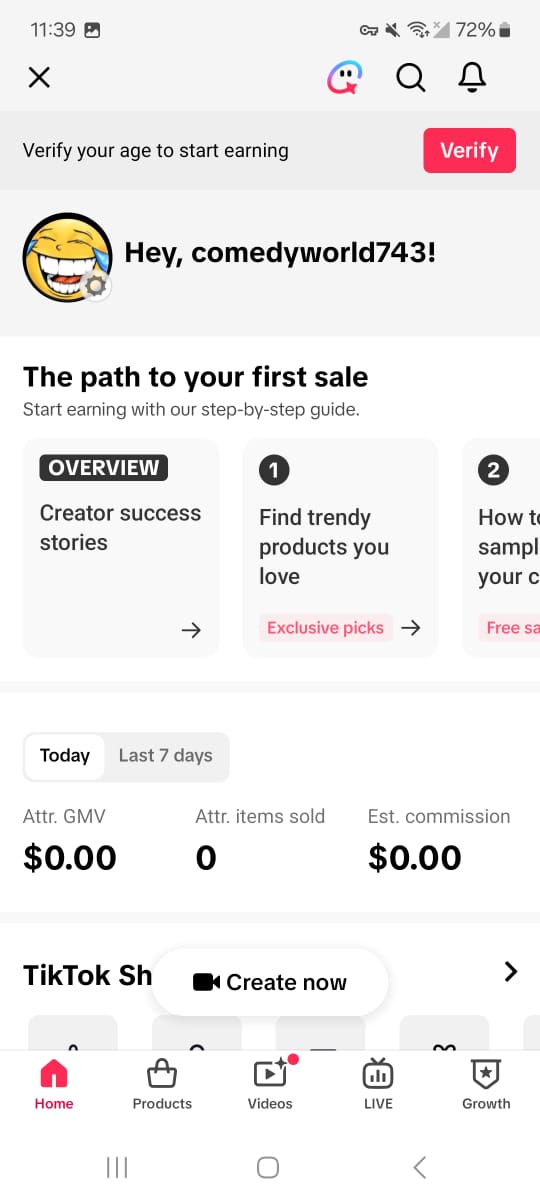Screen dimensions: 540x1200
Task: Switch stats to Last 7 days
Action: coord(166,756)
